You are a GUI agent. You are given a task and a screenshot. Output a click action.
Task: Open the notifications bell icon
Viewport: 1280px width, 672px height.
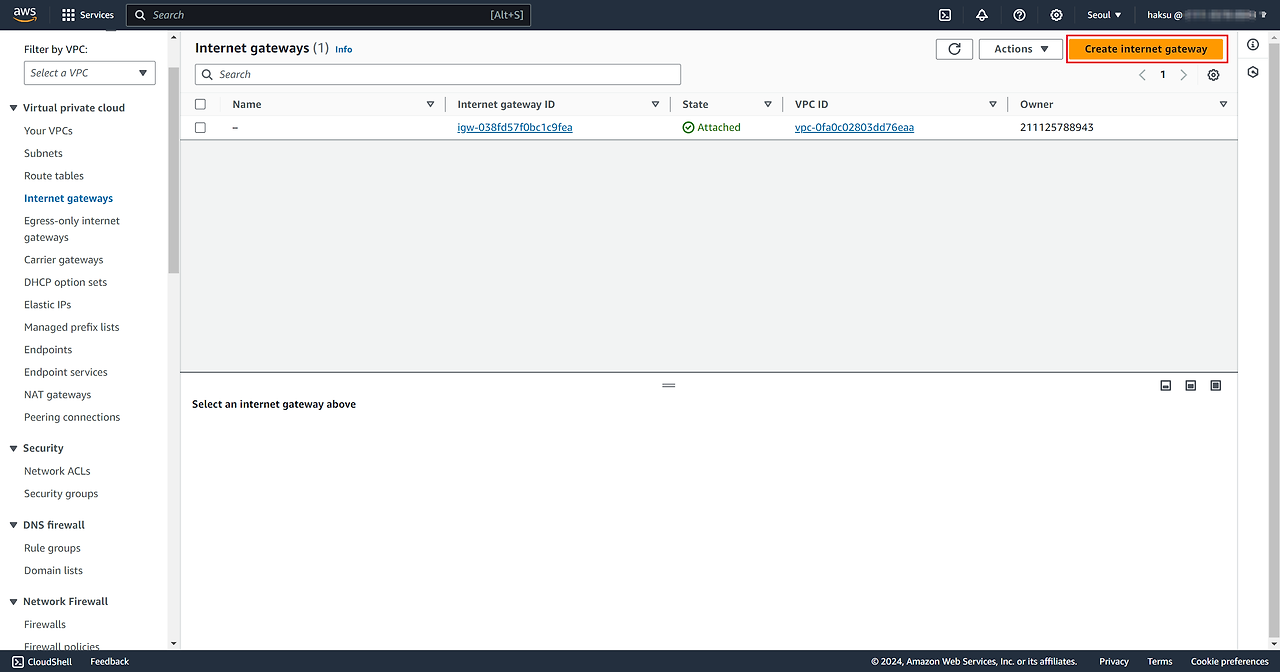[x=982, y=15]
